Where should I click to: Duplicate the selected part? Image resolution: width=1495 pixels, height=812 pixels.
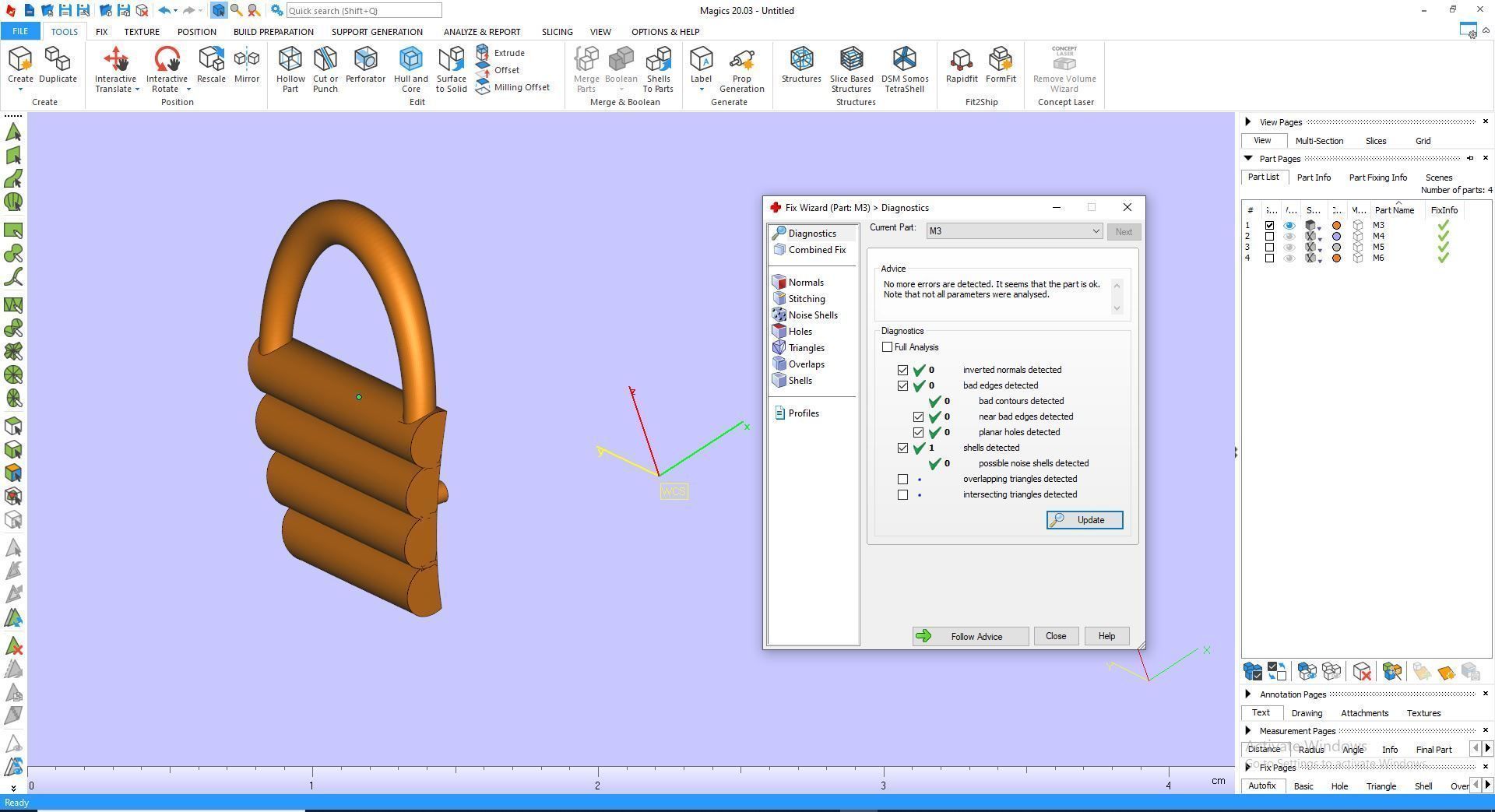pos(58,65)
